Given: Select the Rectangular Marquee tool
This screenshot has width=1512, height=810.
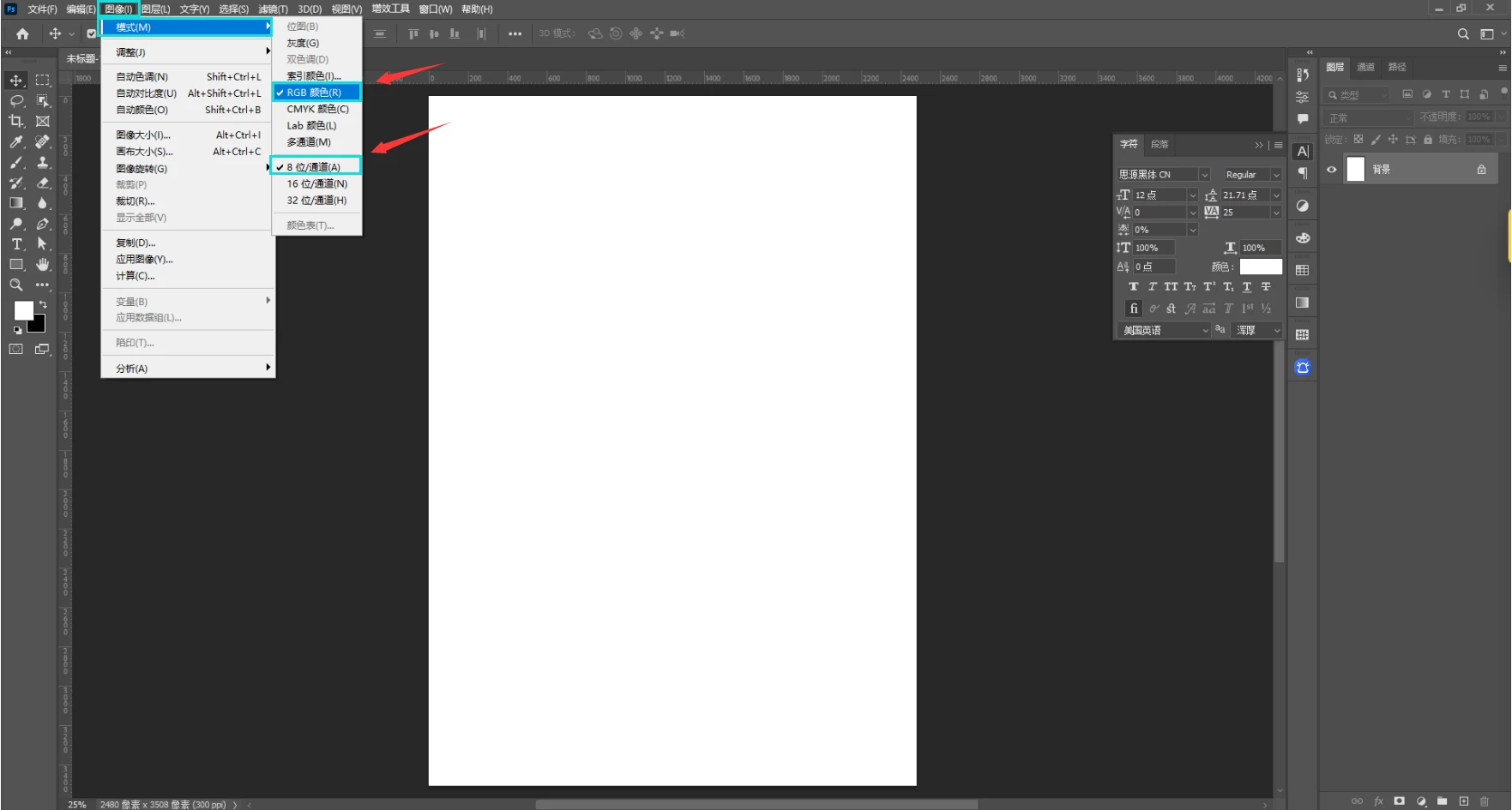Looking at the screenshot, I should click(x=42, y=81).
